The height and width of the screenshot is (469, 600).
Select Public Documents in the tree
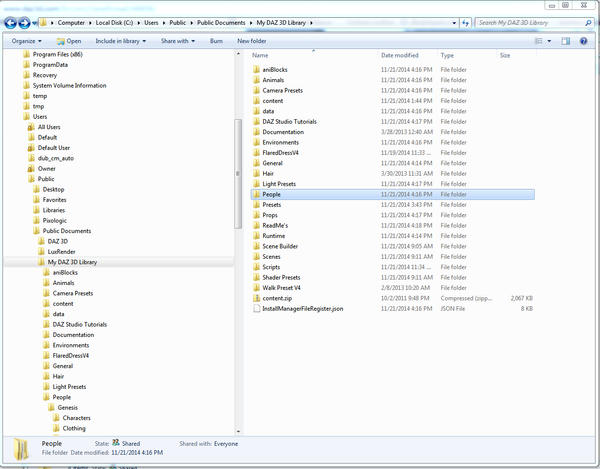click(67, 231)
